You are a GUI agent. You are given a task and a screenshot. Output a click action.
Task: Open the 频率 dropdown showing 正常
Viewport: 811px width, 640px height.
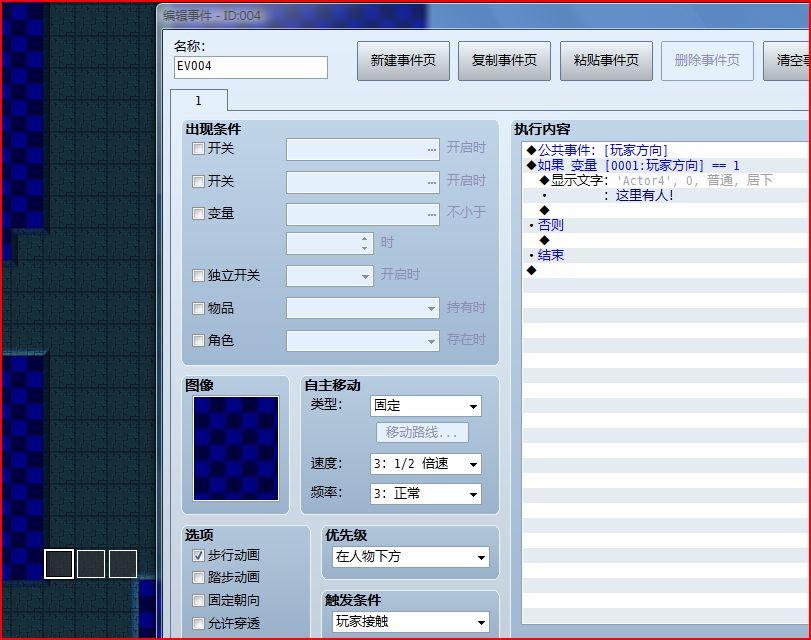(x=426, y=494)
